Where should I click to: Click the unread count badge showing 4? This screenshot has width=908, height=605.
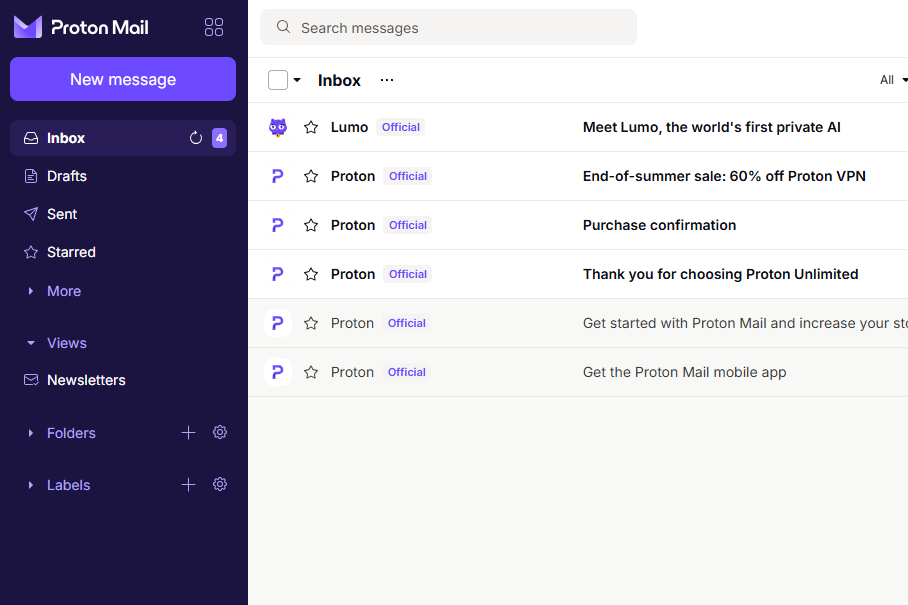(x=219, y=138)
